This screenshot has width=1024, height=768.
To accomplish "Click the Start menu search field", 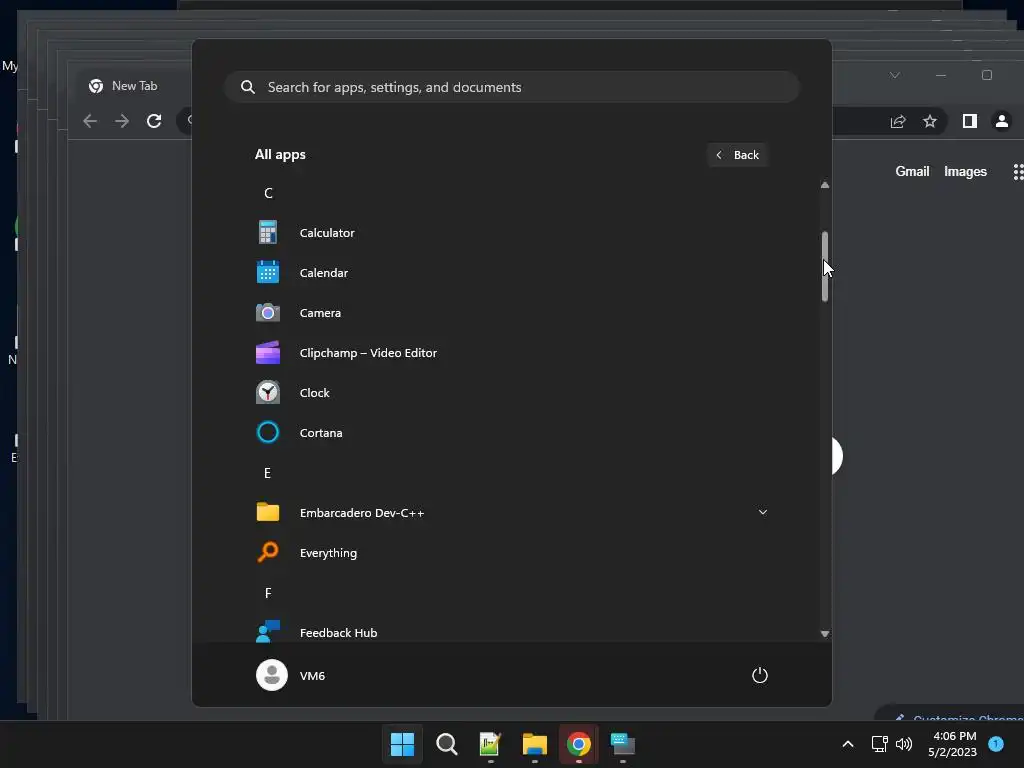I will coord(512,87).
